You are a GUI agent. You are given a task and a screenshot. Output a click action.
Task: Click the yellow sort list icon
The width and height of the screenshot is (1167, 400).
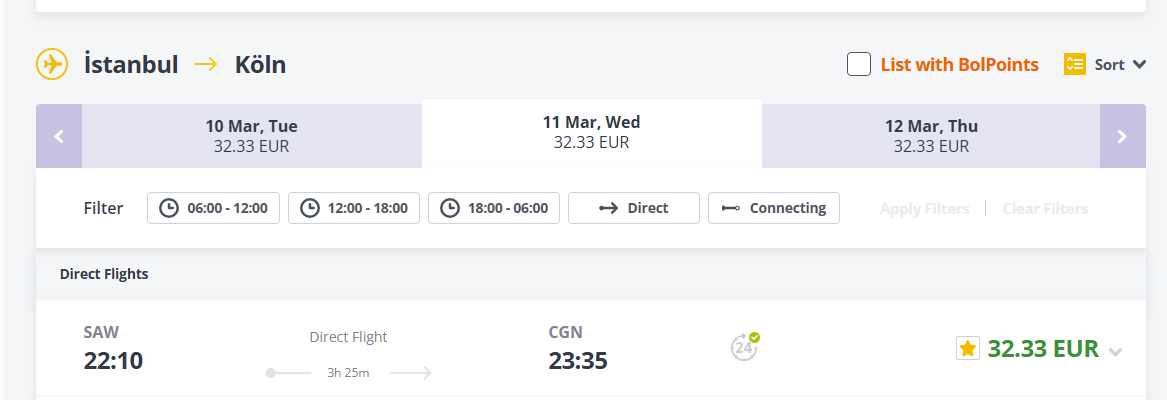pos(1075,64)
